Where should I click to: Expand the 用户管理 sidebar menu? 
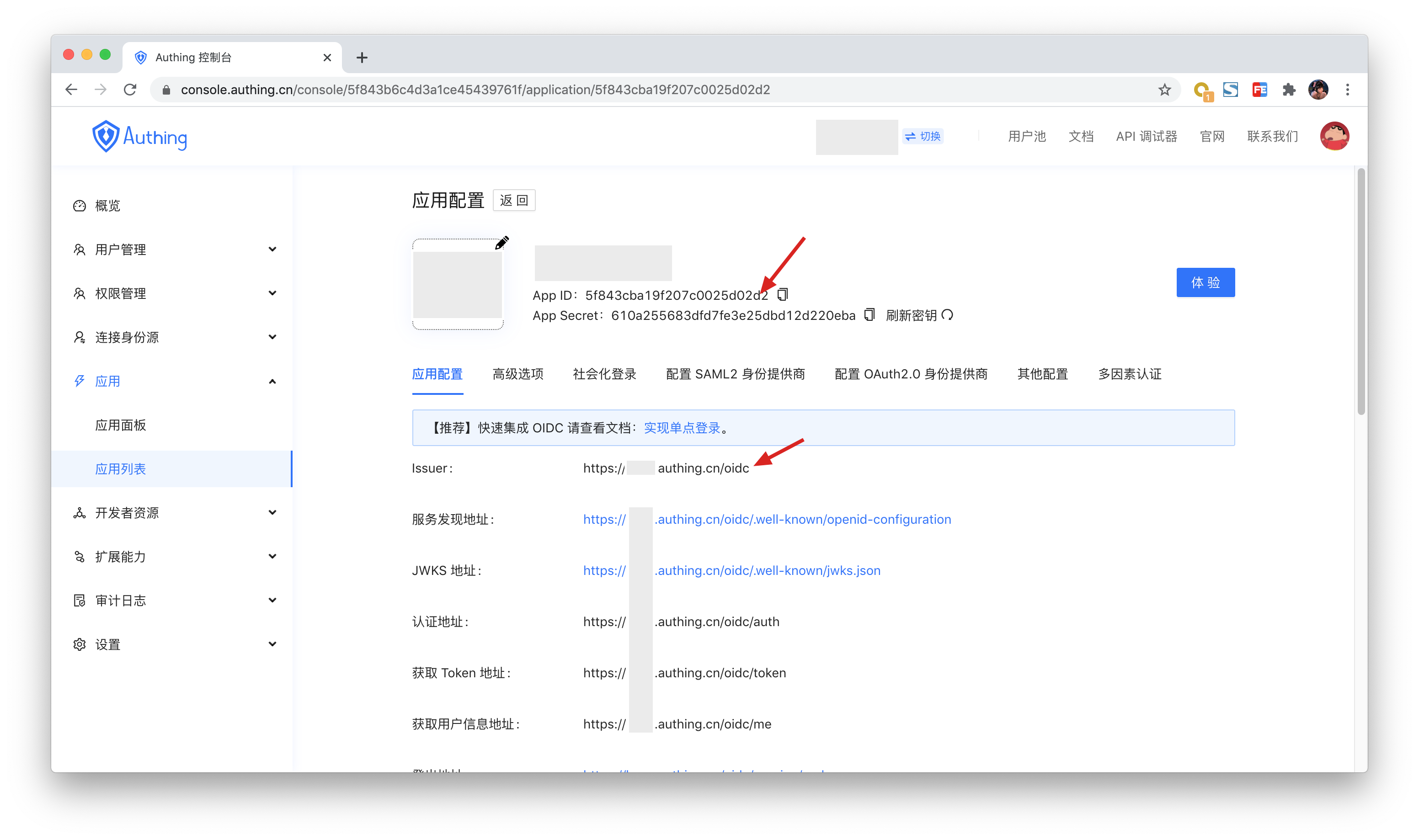coord(272,249)
